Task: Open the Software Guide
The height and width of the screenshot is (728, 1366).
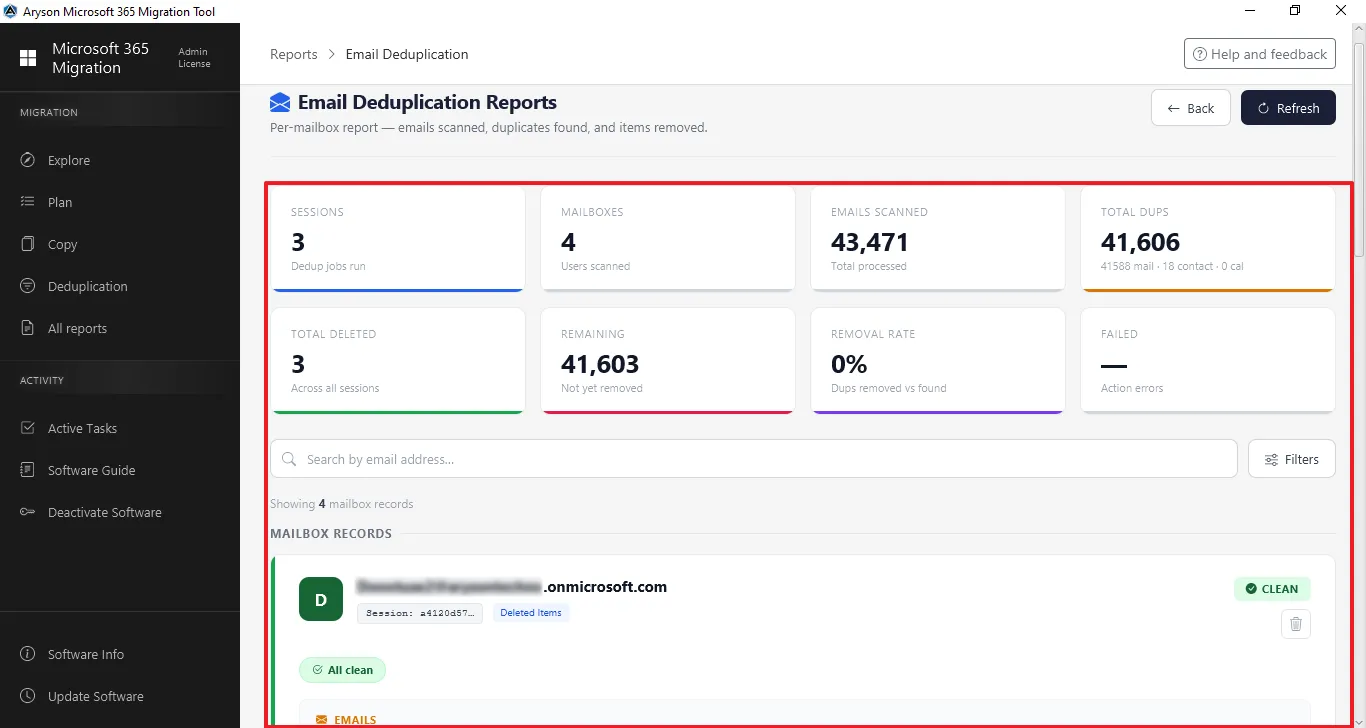Action: pyautogui.click(x=91, y=470)
